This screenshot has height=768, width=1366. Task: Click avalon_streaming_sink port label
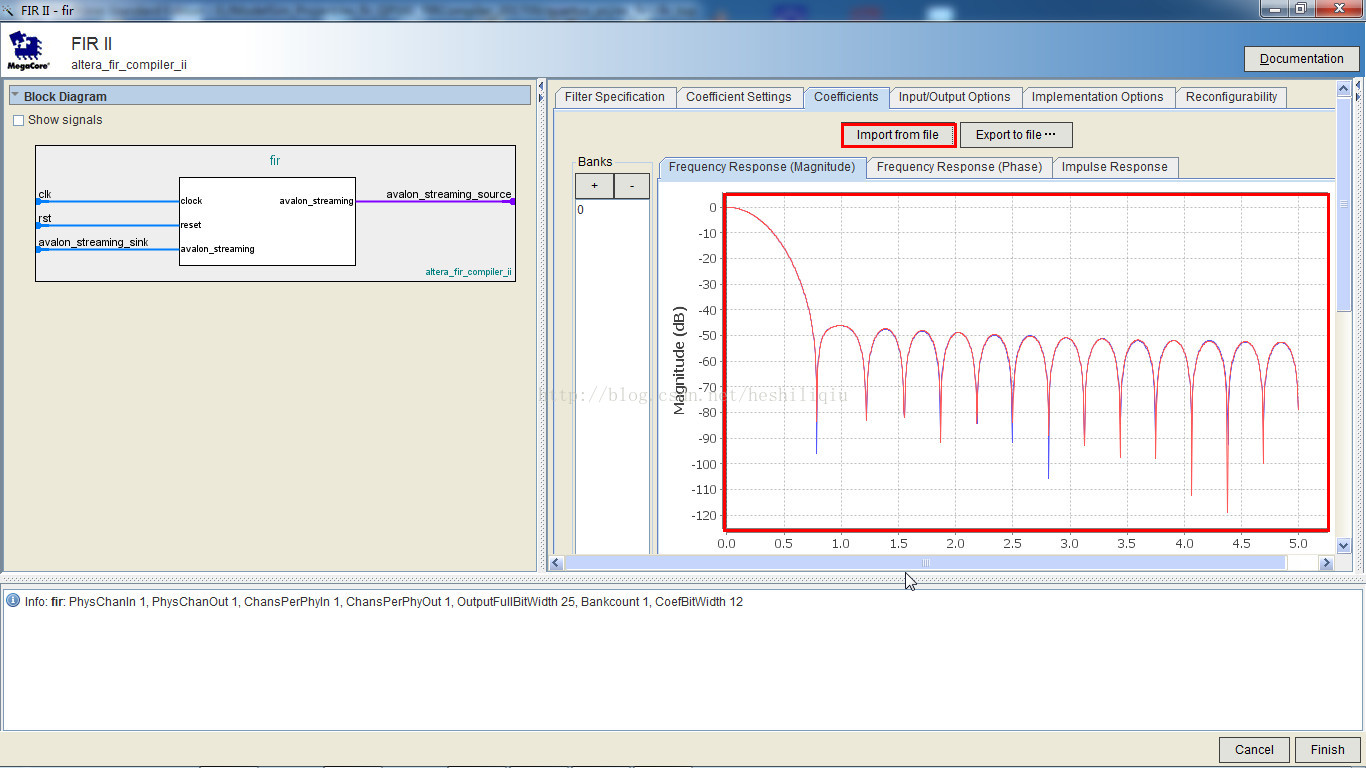[x=93, y=242]
